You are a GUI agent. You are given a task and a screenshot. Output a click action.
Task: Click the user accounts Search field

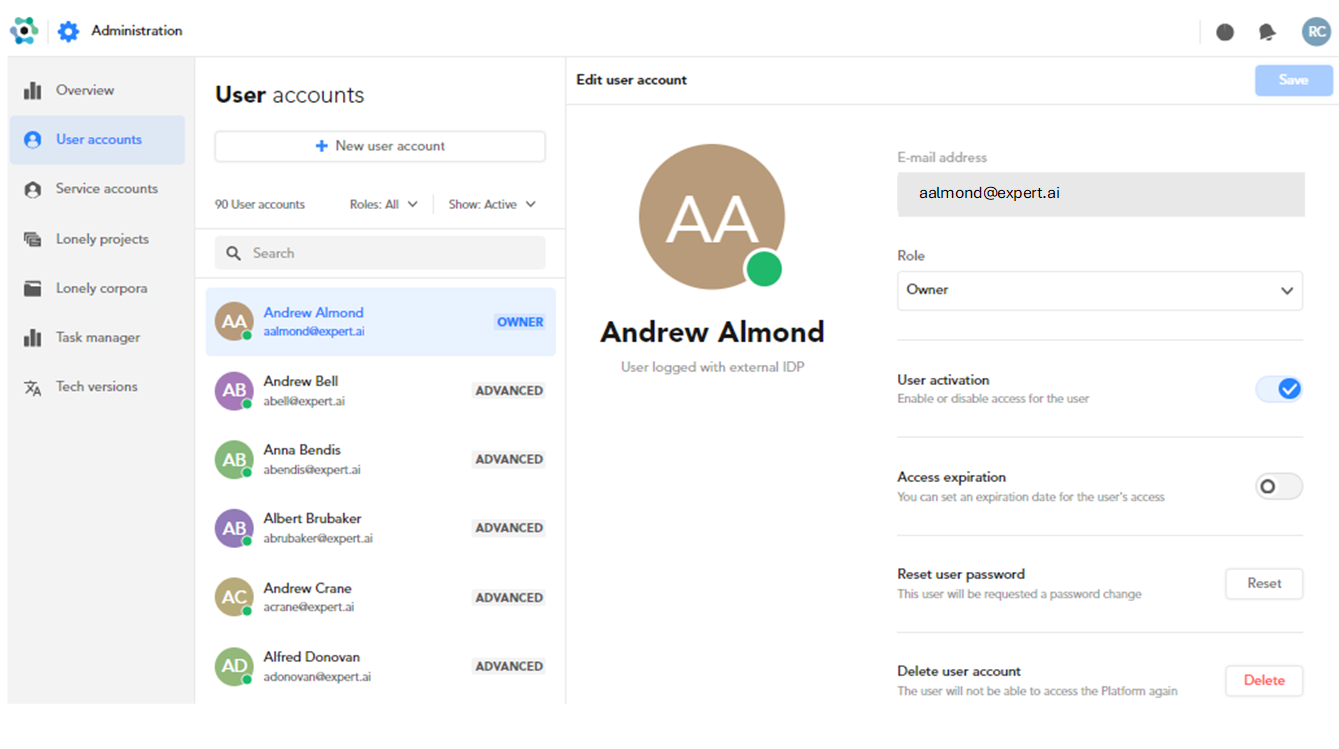pos(380,253)
